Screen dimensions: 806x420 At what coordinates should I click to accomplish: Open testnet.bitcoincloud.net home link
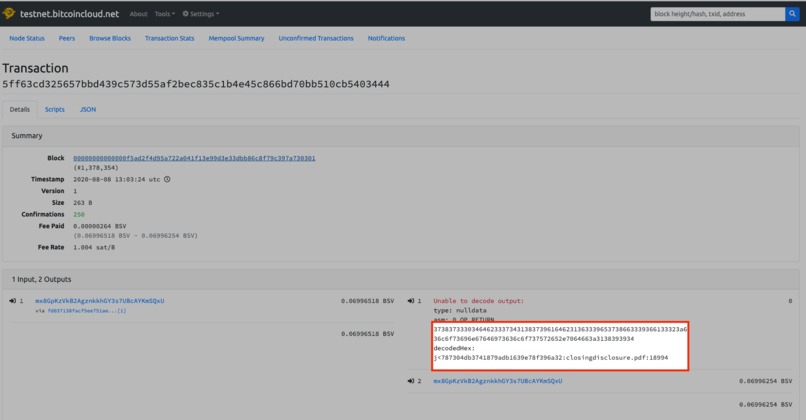point(69,14)
